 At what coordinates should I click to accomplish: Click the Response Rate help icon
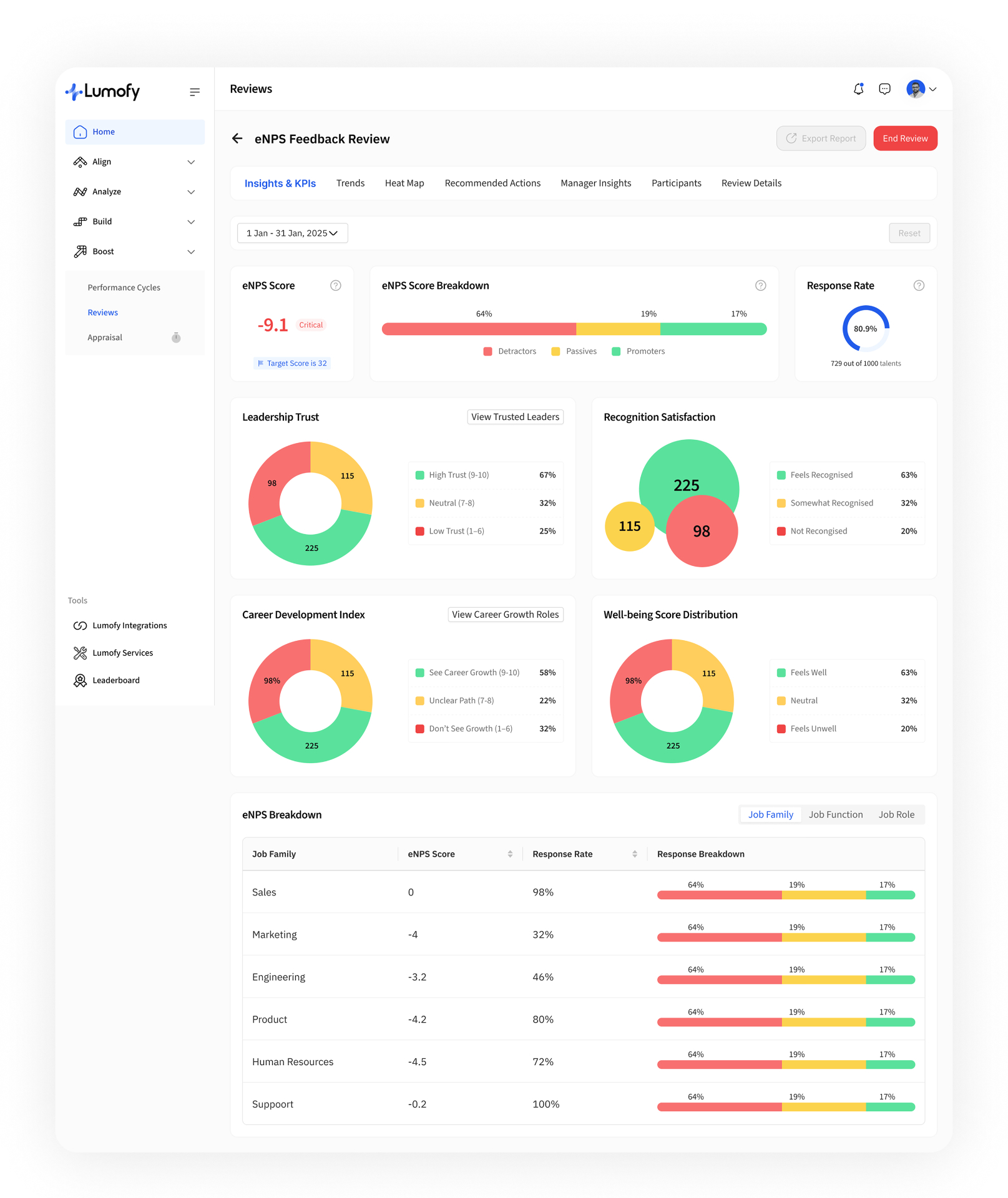pos(919,285)
